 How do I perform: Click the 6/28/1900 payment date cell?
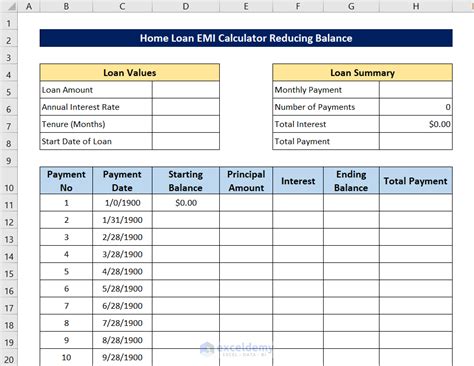[x=122, y=306]
